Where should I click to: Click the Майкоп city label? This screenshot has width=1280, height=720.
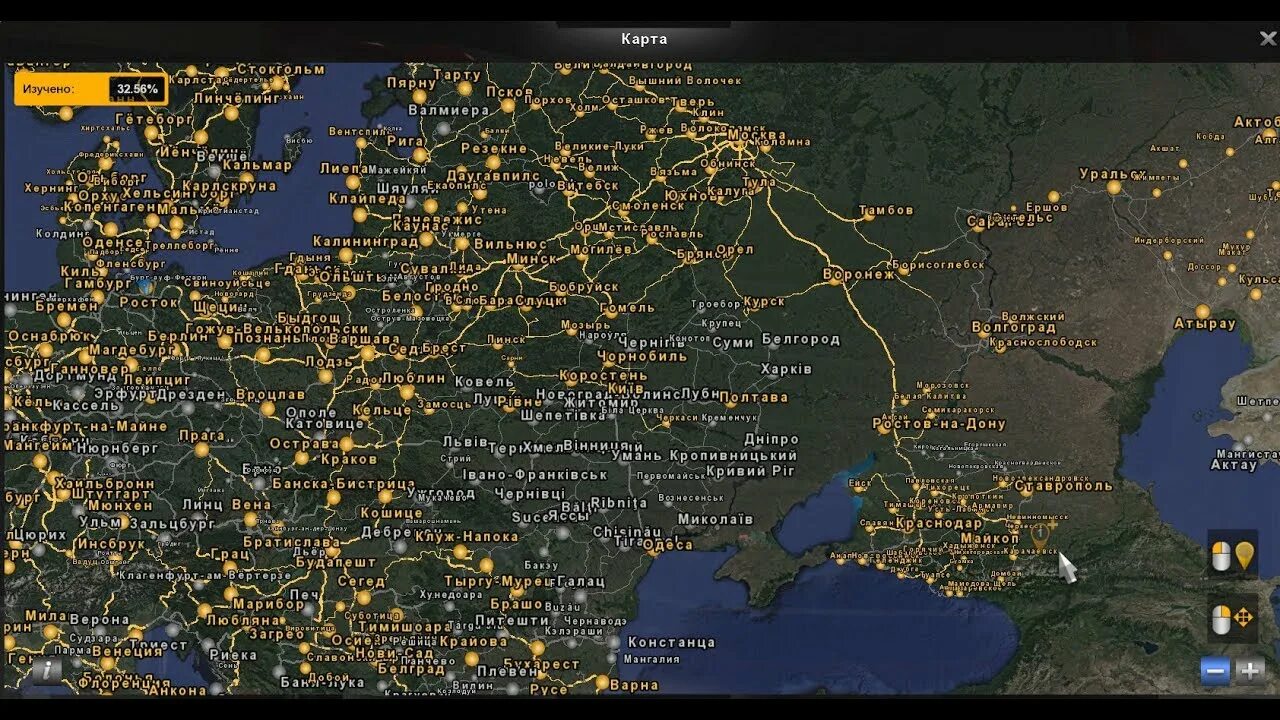[x=990, y=539]
